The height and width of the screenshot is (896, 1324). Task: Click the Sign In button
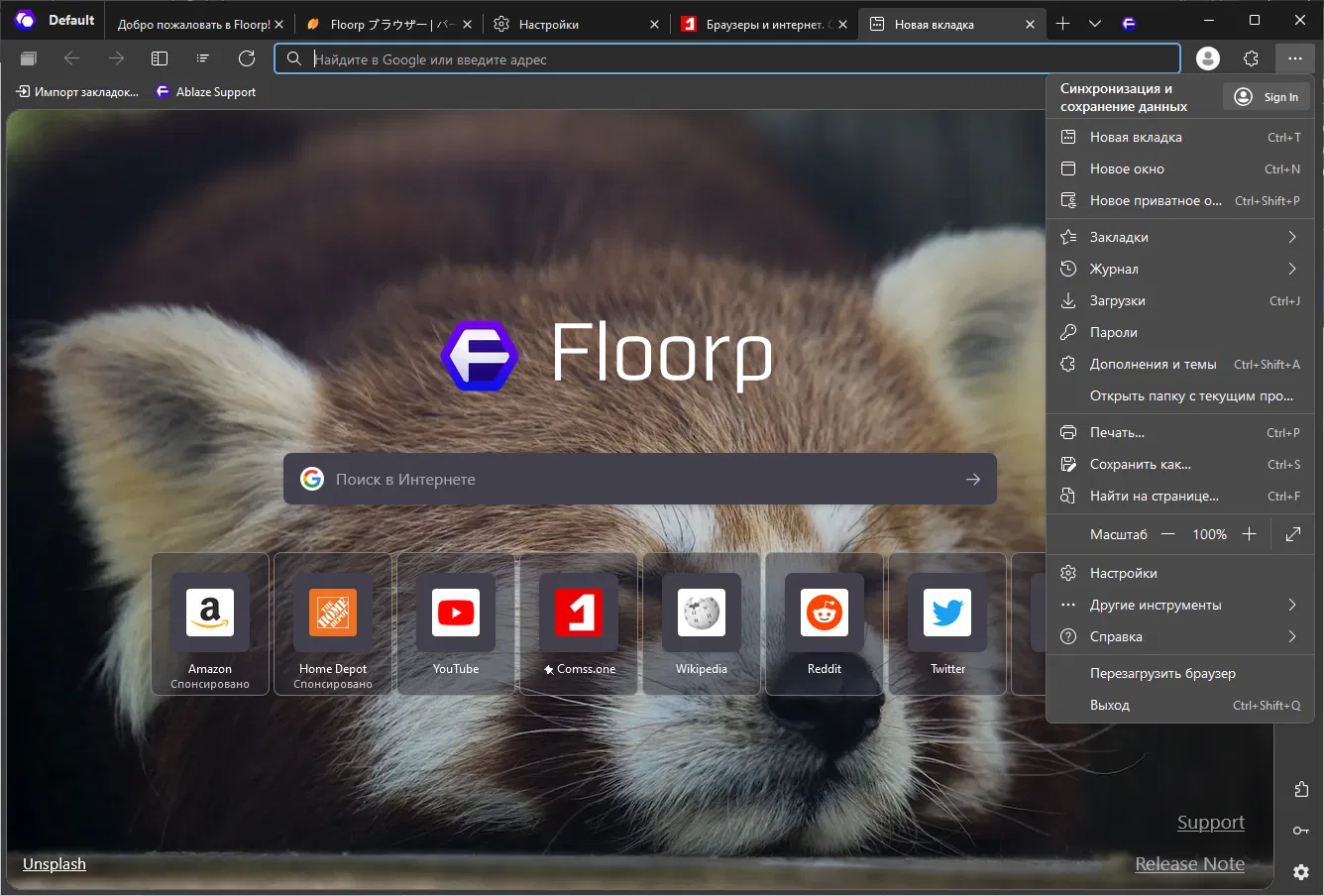(1267, 97)
